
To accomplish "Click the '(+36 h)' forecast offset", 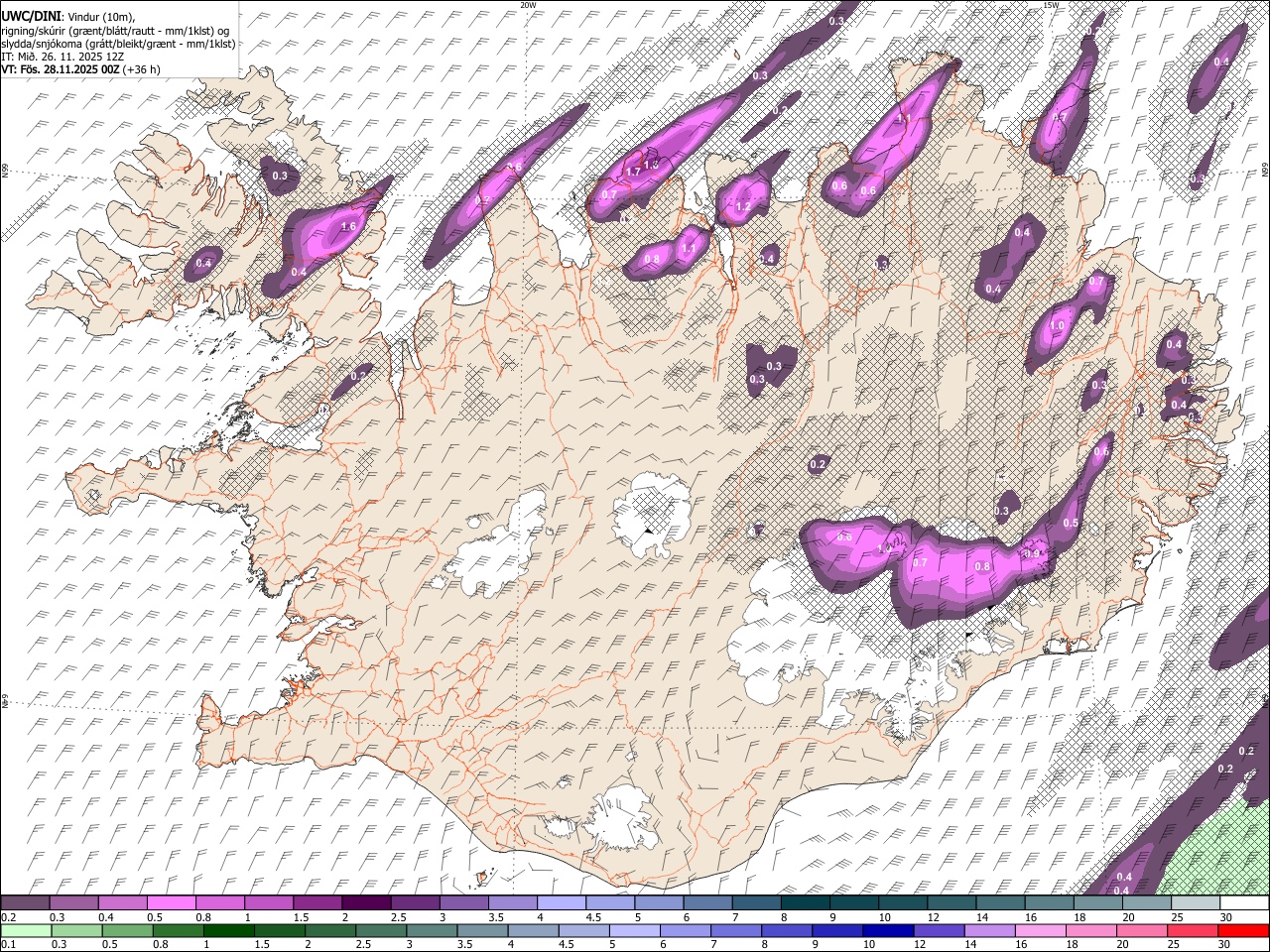I will (x=143, y=69).
